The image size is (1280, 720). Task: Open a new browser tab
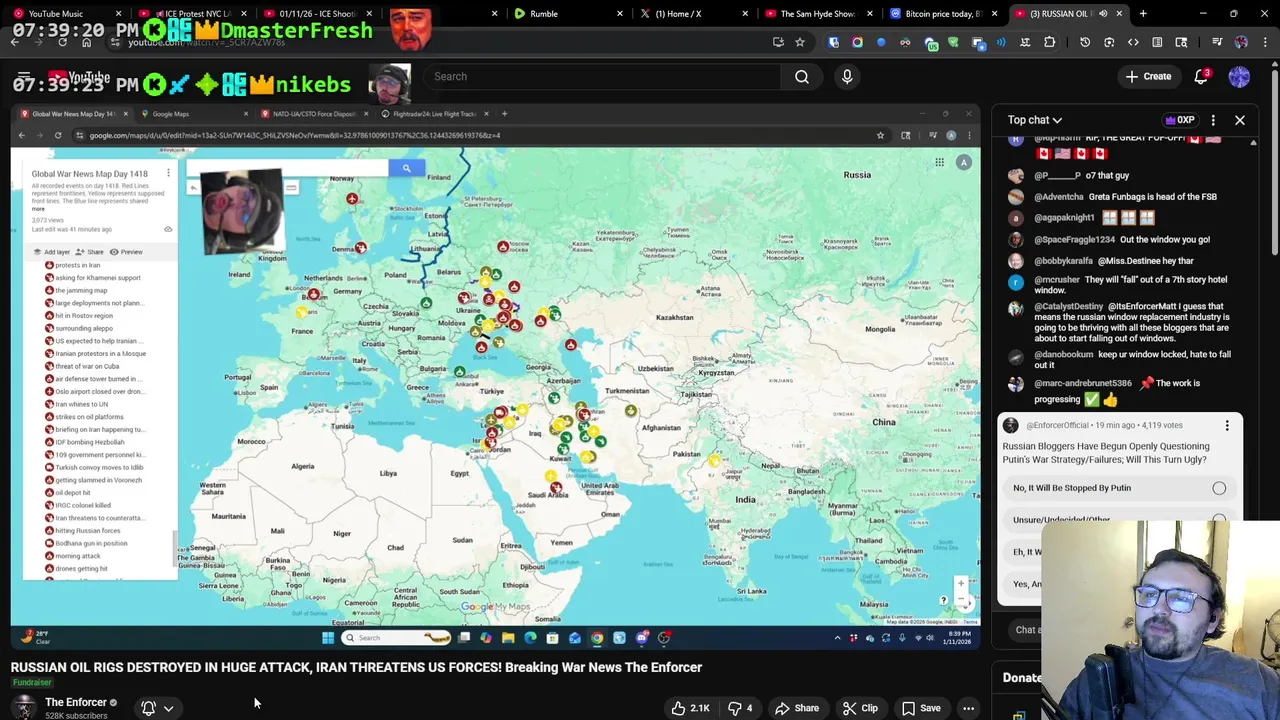pyautogui.click(x=1143, y=14)
